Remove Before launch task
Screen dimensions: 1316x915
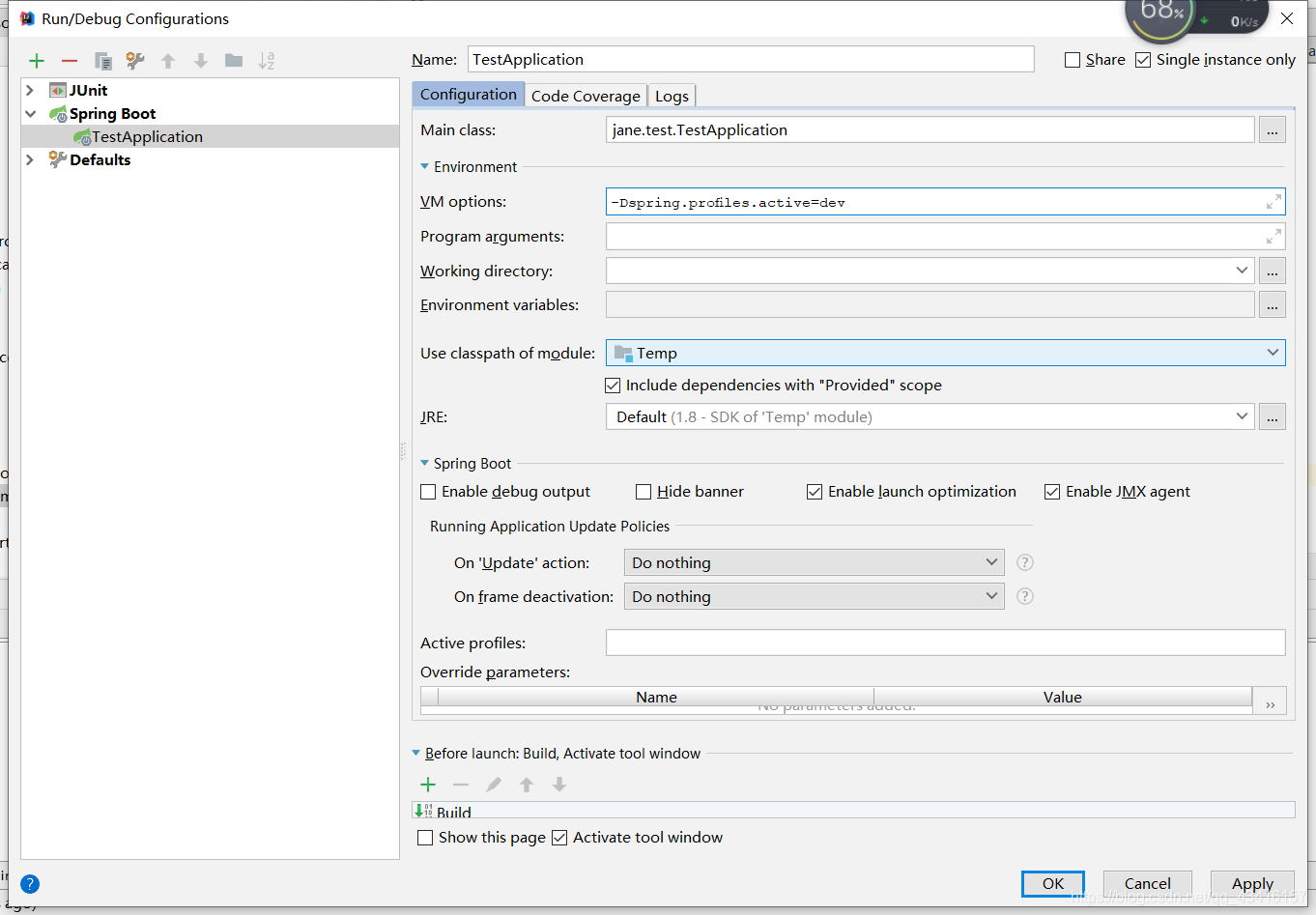click(461, 785)
